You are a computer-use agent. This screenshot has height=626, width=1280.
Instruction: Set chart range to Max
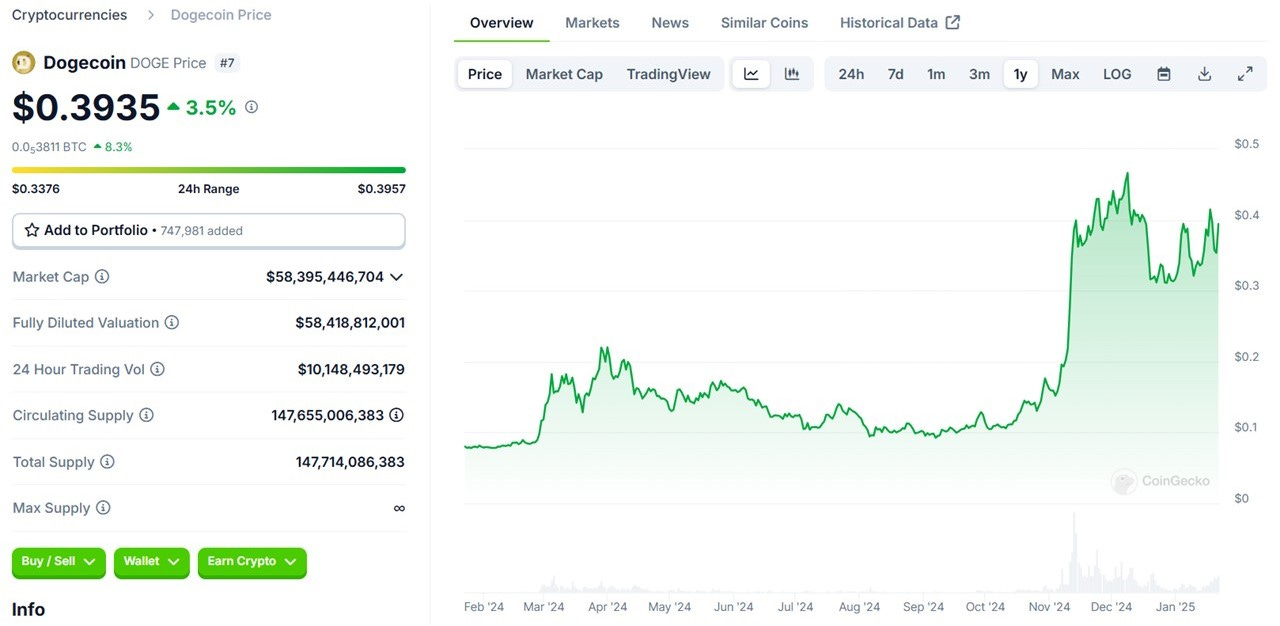pos(1065,74)
